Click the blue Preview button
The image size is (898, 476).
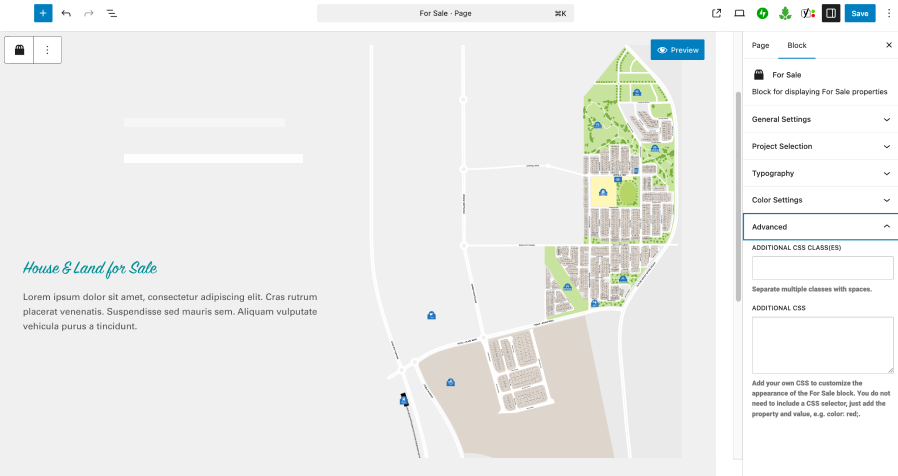pyautogui.click(x=678, y=50)
